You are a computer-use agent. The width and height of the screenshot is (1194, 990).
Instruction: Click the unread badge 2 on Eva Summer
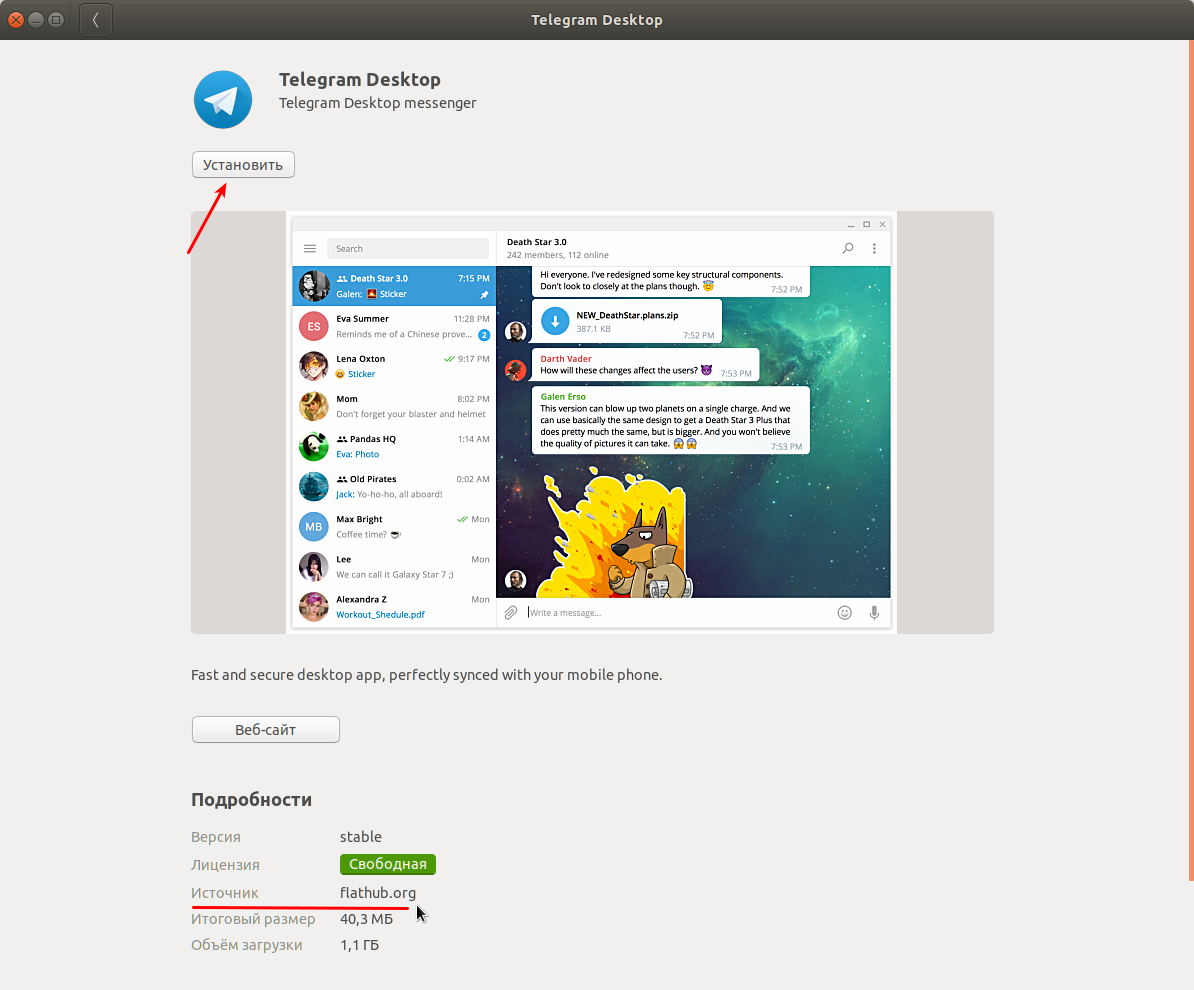tap(484, 335)
